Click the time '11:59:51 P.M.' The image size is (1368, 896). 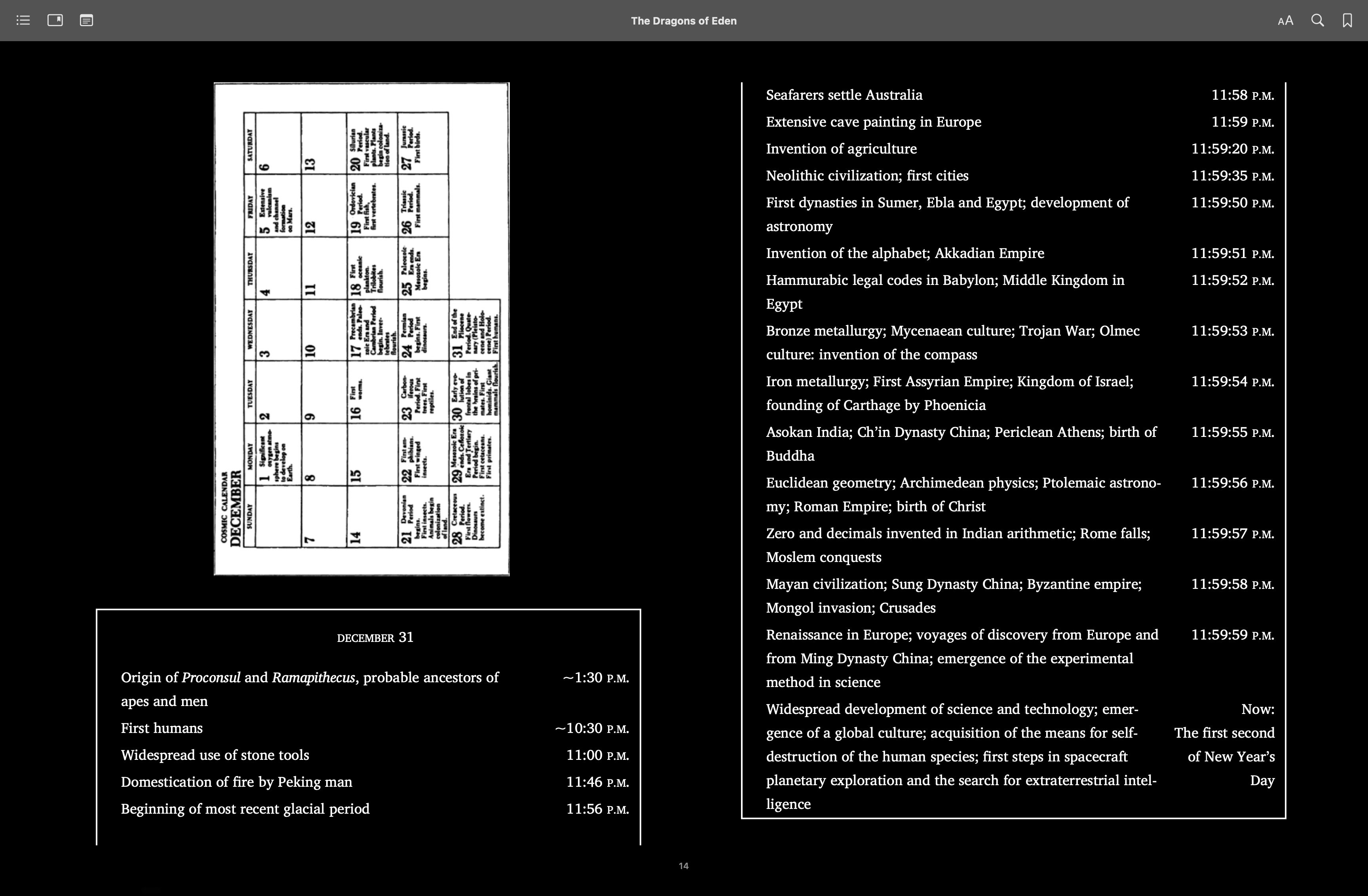pyautogui.click(x=1232, y=253)
